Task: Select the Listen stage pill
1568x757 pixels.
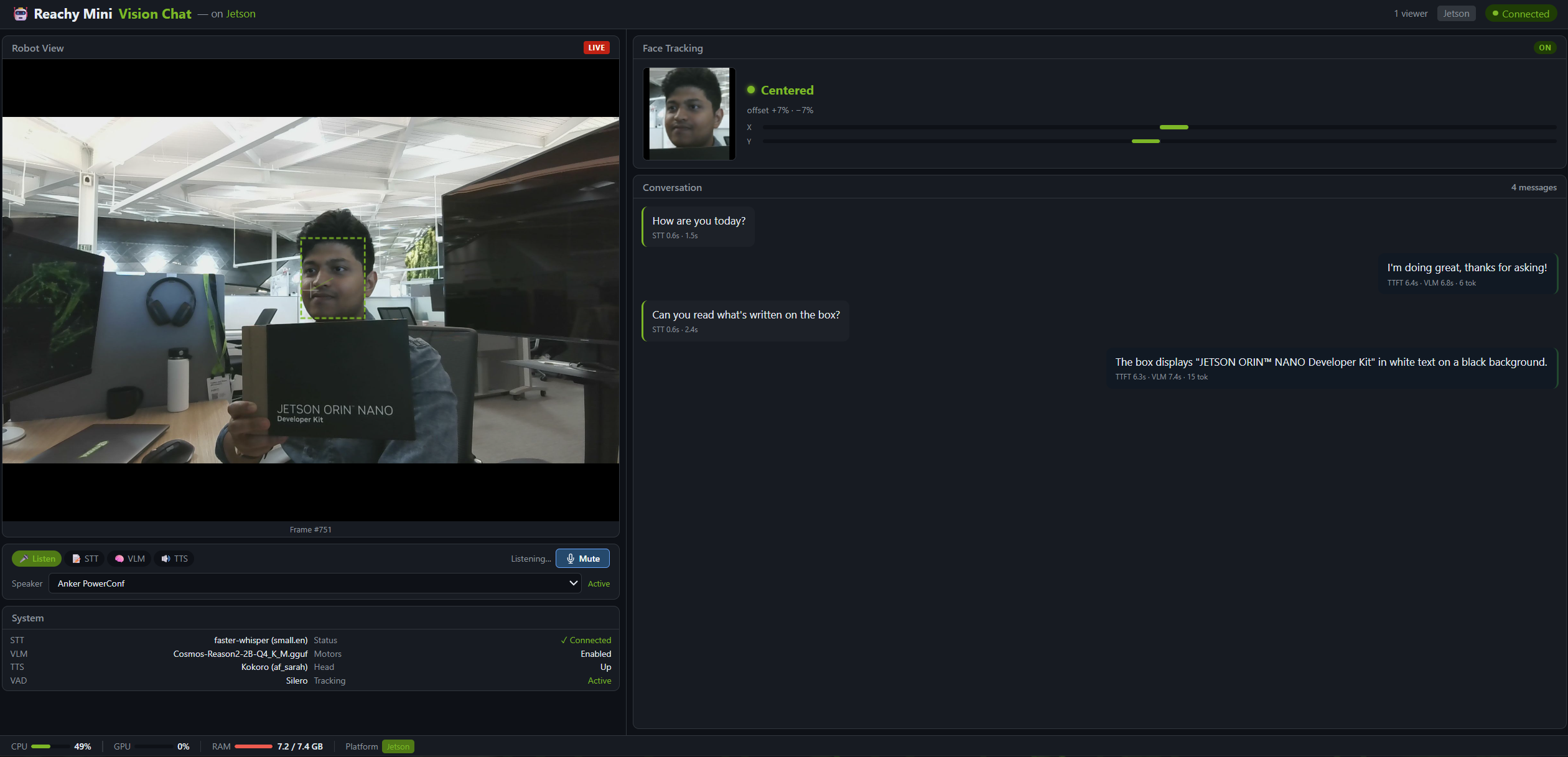Action: [x=37, y=559]
